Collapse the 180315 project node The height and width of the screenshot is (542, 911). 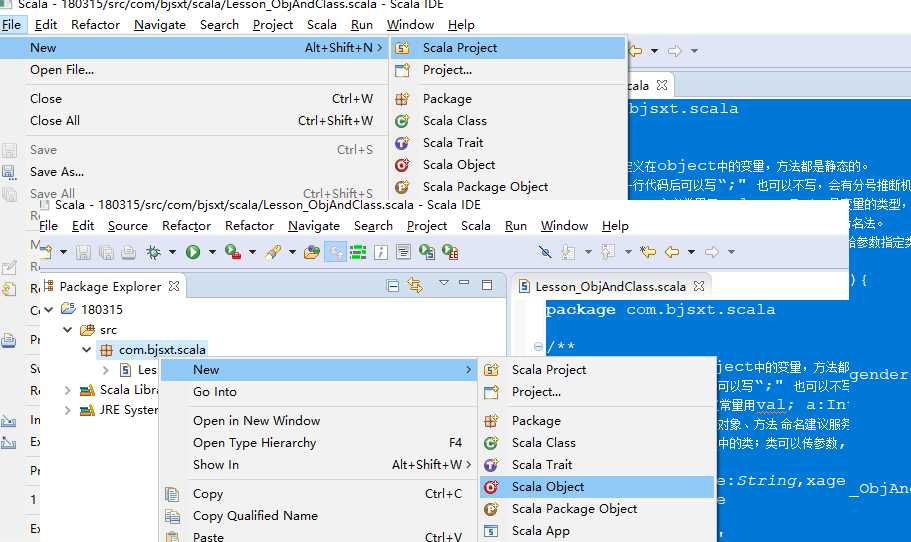click(x=49, y=310)
